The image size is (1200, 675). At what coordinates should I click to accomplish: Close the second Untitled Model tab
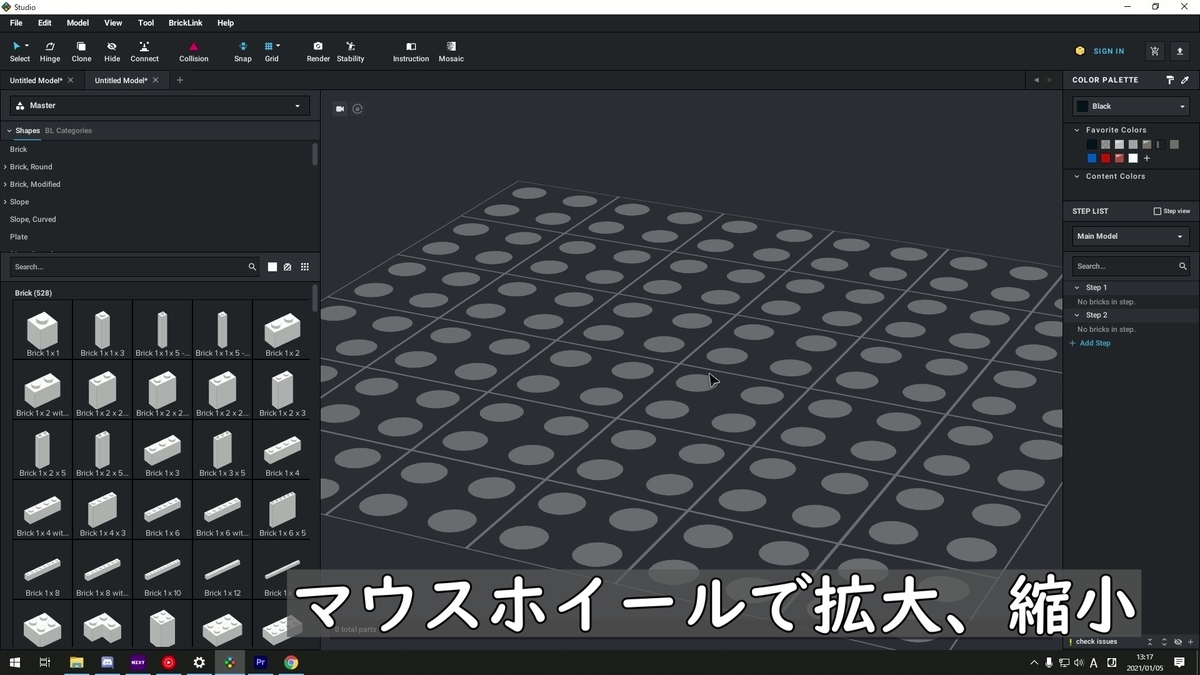(155, 80)
